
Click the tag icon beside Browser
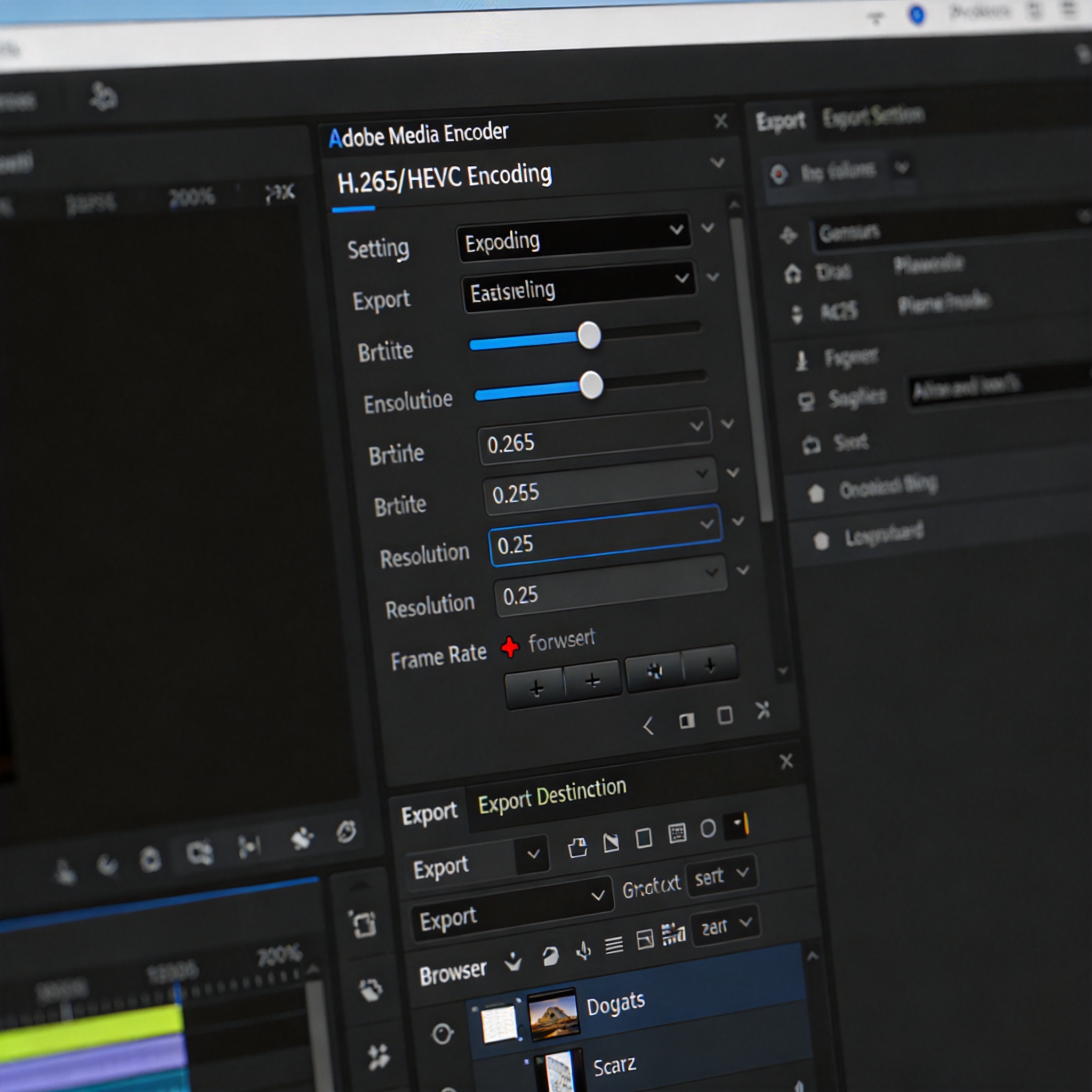pyautogui.click(x=550, y=956)
